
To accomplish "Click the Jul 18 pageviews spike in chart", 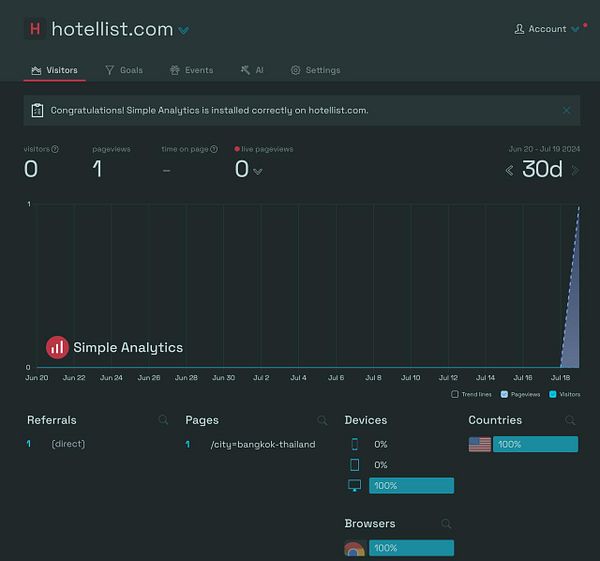I will tap(572, 306).
